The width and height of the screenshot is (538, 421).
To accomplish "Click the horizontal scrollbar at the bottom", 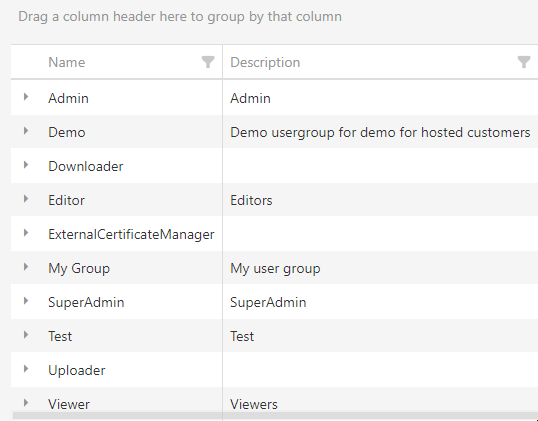I will (274, 416).
